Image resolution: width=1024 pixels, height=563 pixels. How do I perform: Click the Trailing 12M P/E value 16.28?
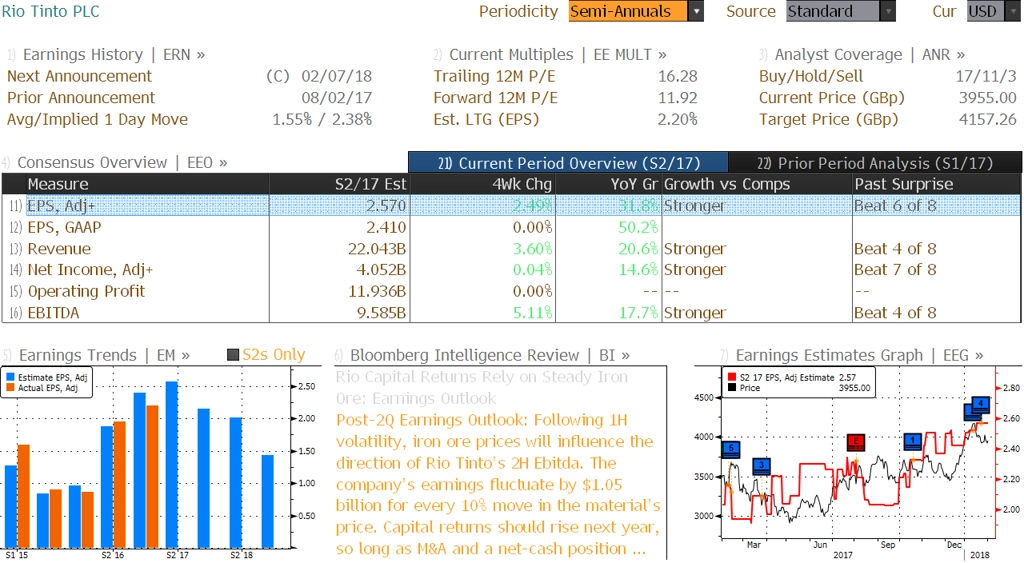[678, 76]
